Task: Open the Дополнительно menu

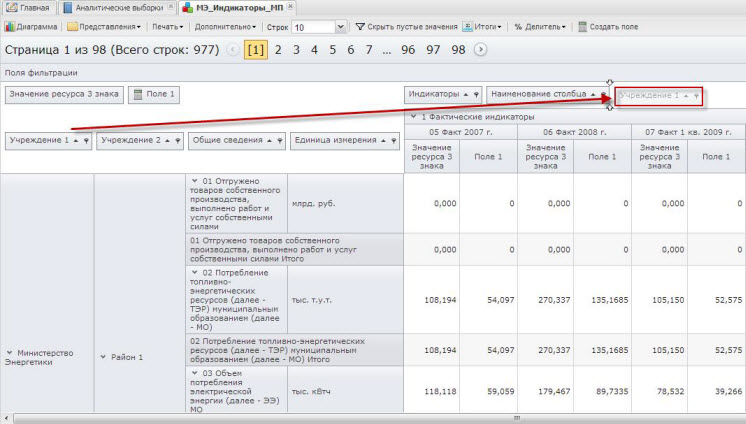Action: 225,27
